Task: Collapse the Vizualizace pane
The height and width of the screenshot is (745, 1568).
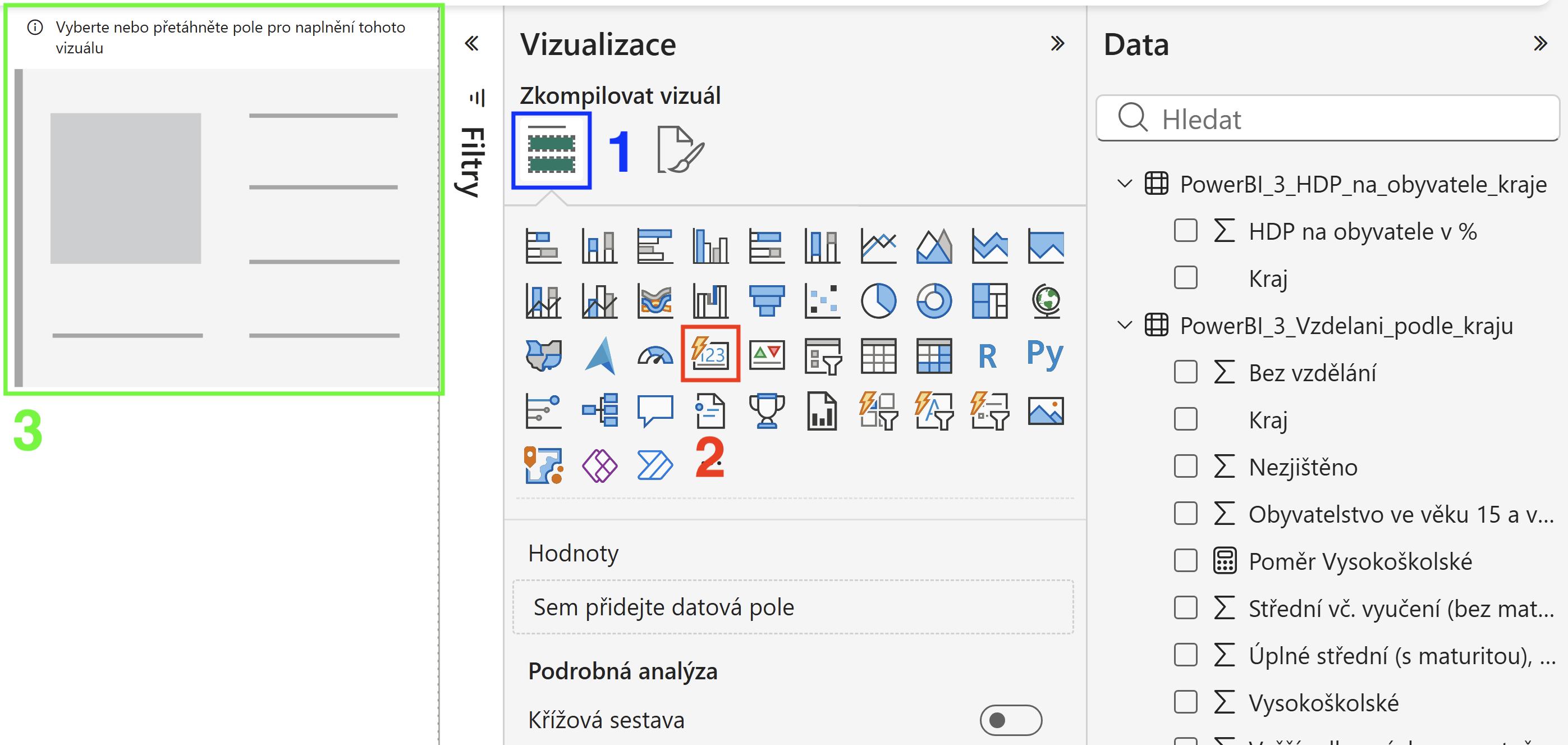Action: point(1057,43)
